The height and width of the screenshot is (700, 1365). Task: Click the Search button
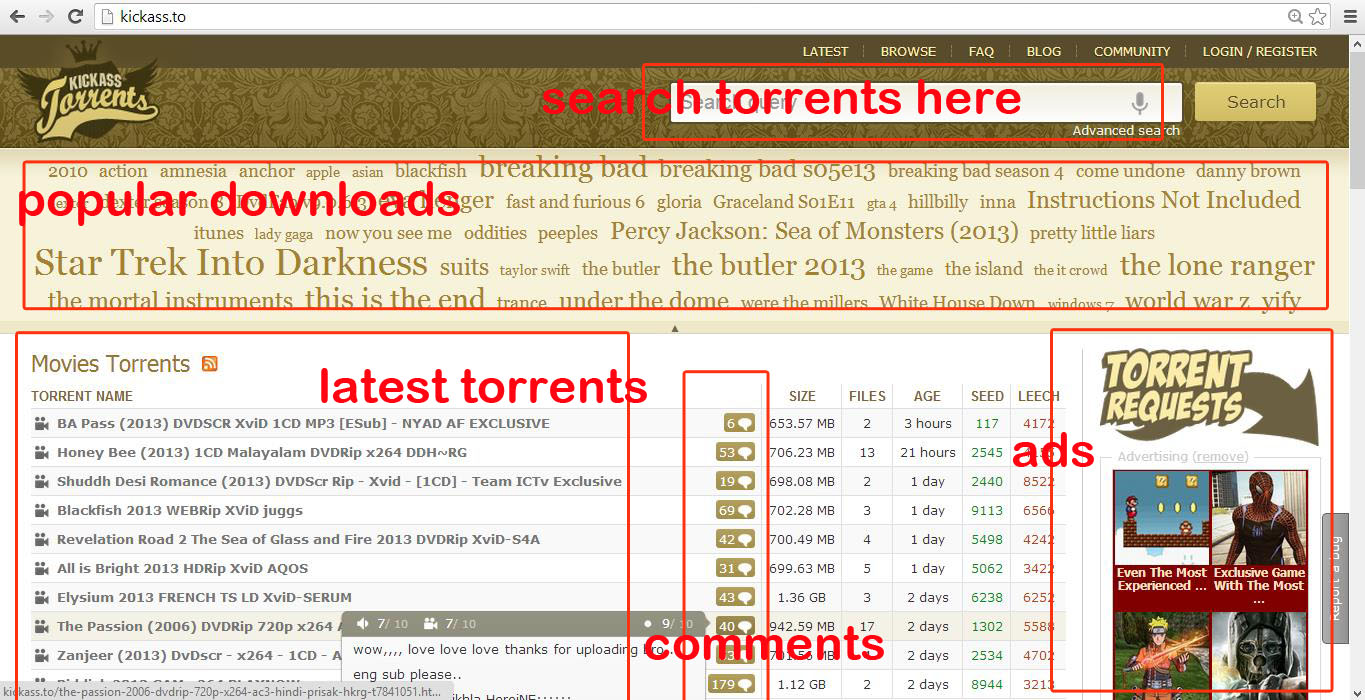pos(1255,102)
